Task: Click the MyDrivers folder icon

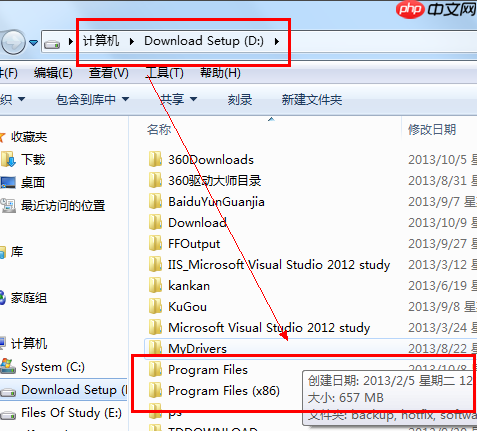Action: point(155,348)
